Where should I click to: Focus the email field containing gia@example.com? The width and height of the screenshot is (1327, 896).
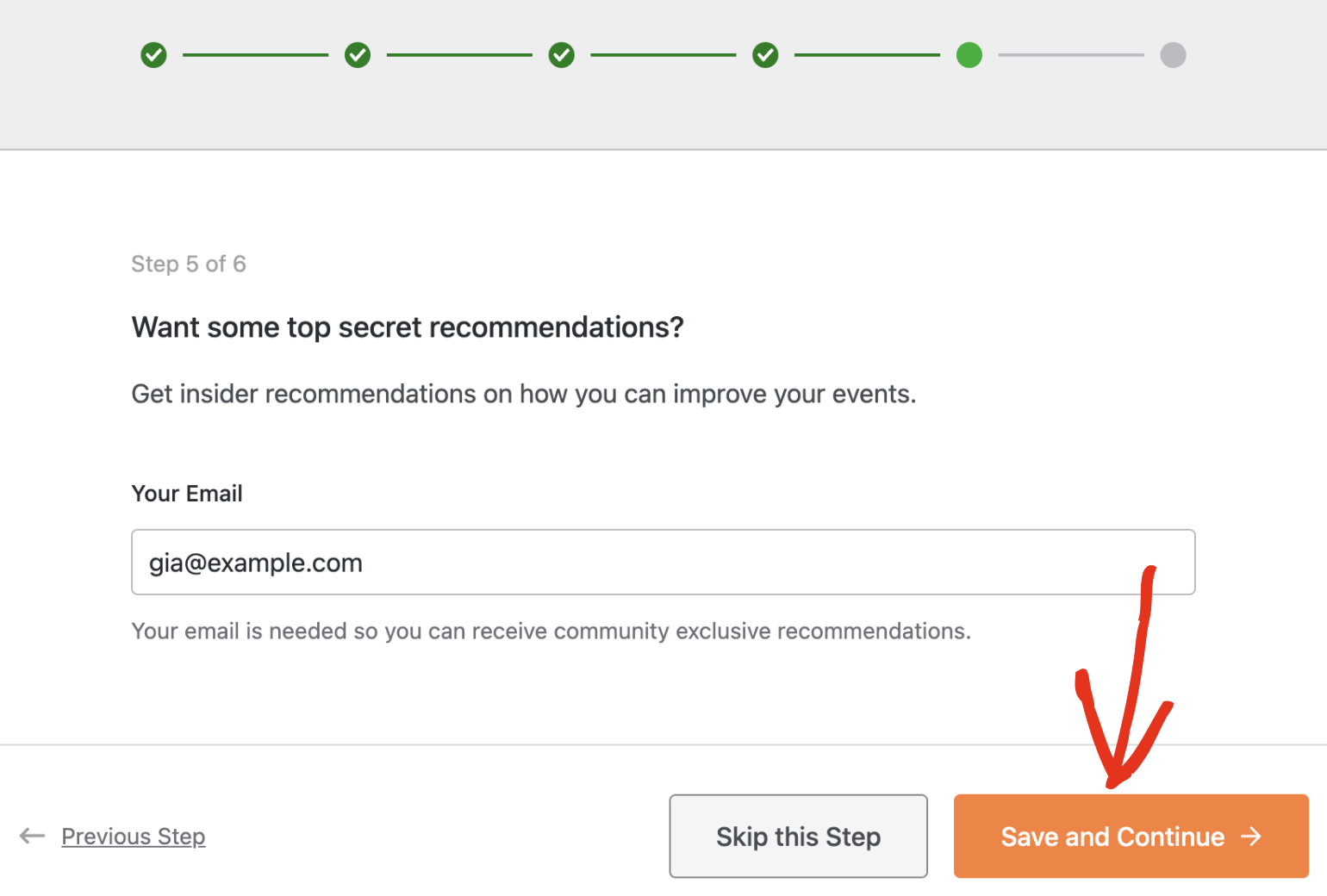[x=663, y=562]
